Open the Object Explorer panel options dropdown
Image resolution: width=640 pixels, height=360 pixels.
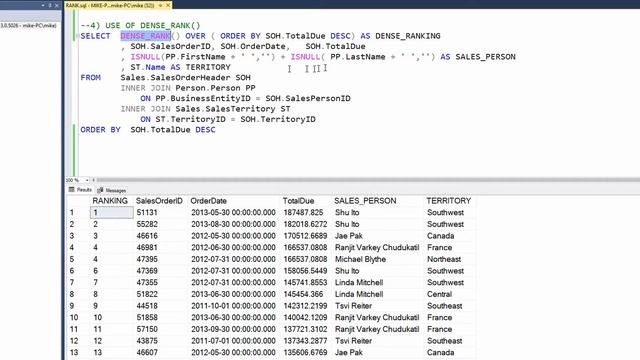(x=43, y=5)
